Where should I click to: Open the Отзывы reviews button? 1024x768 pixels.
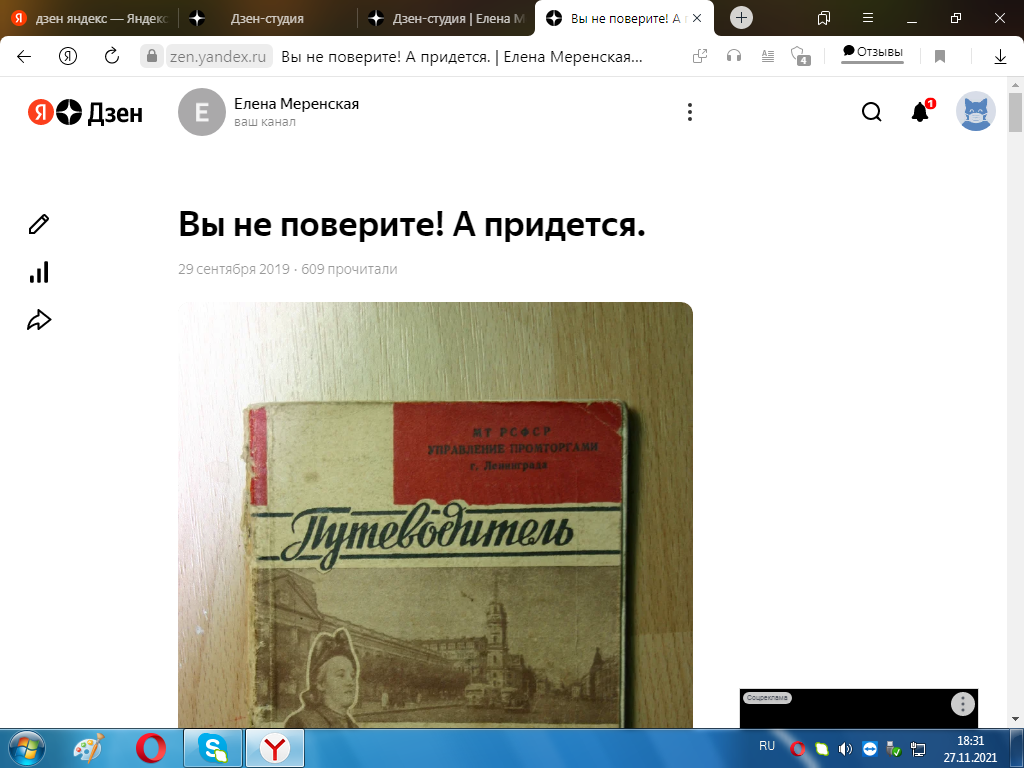click(x=872, y=52)
